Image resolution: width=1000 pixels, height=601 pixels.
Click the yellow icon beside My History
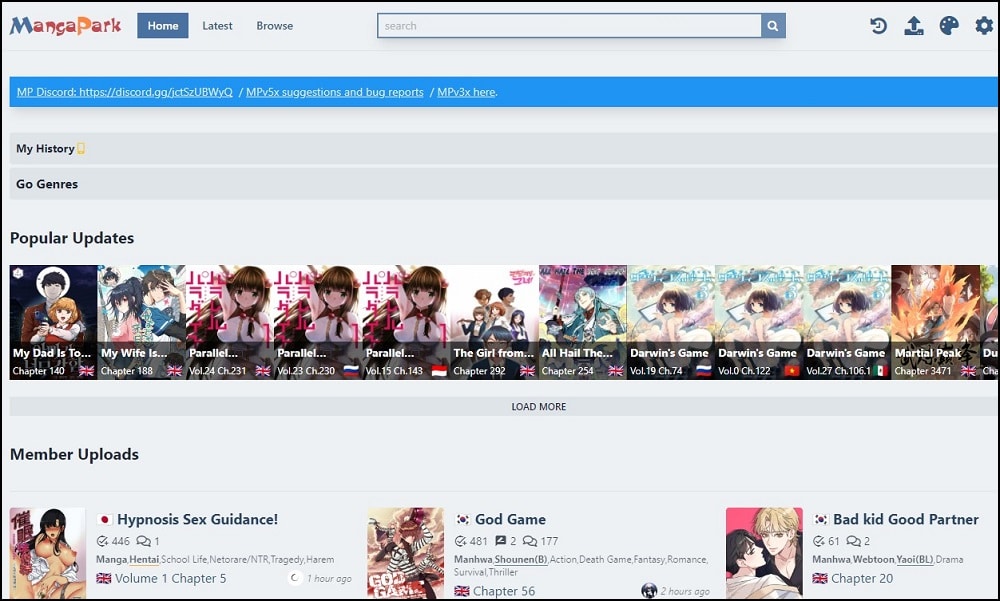[81, 149]
